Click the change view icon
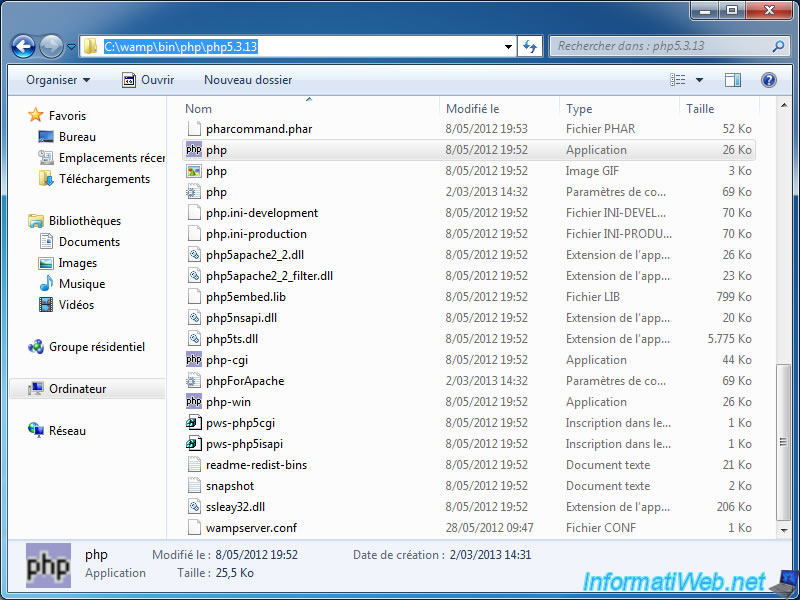Screen dimensions: 800x600 click(x=678, y=80)
